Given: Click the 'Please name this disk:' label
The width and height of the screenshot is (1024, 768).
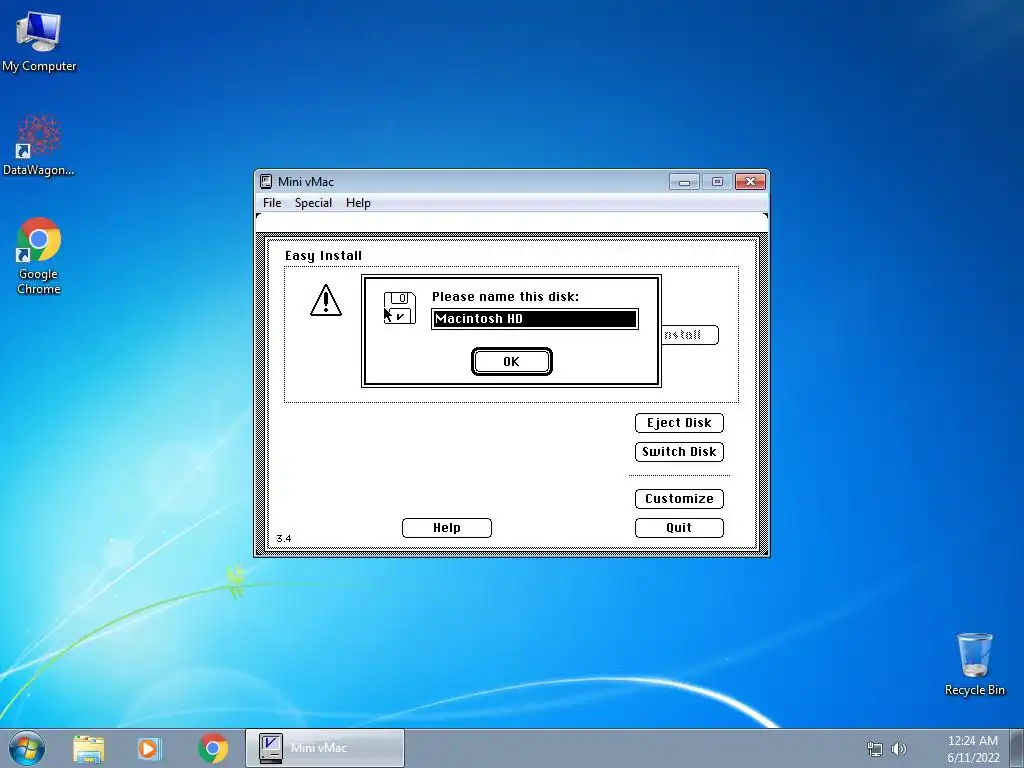Looking at the screenshot, I should click(x=505, y=296).
